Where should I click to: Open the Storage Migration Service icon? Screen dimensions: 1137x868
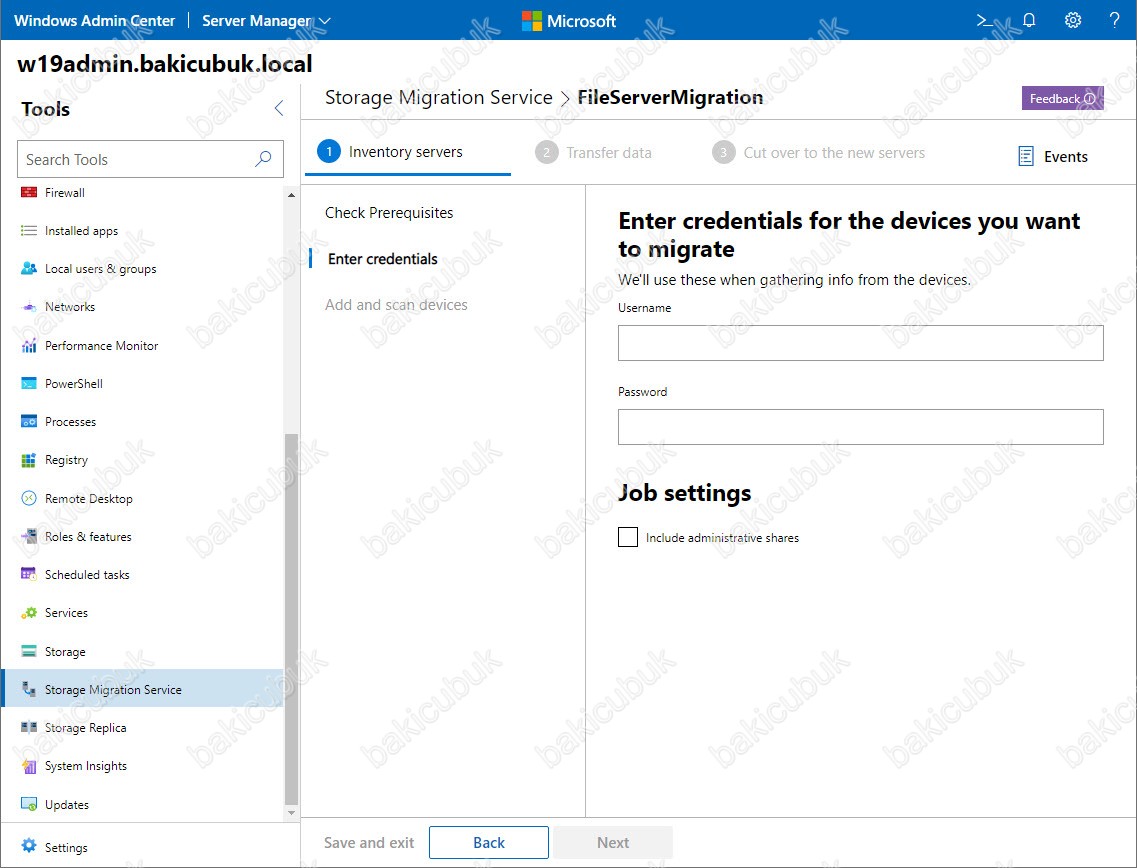29,689
